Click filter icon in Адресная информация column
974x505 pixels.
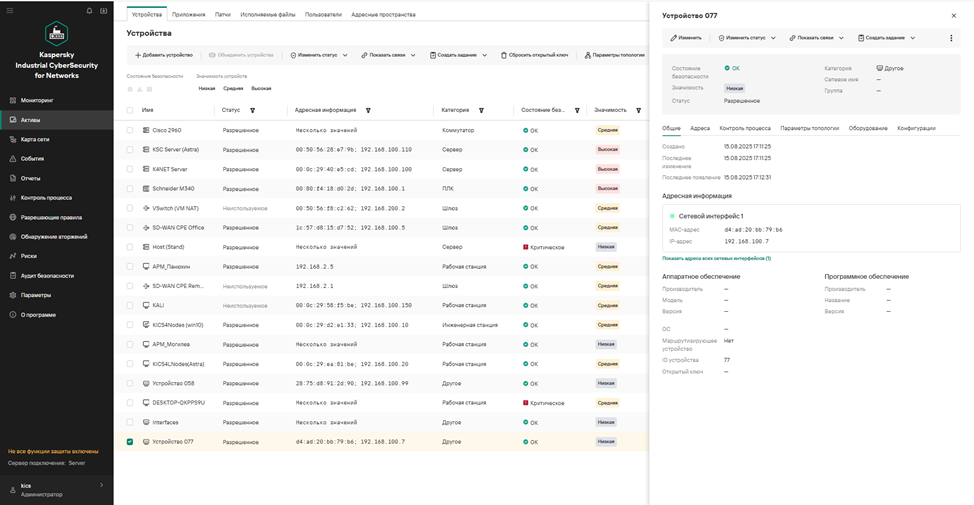[368, 111]
